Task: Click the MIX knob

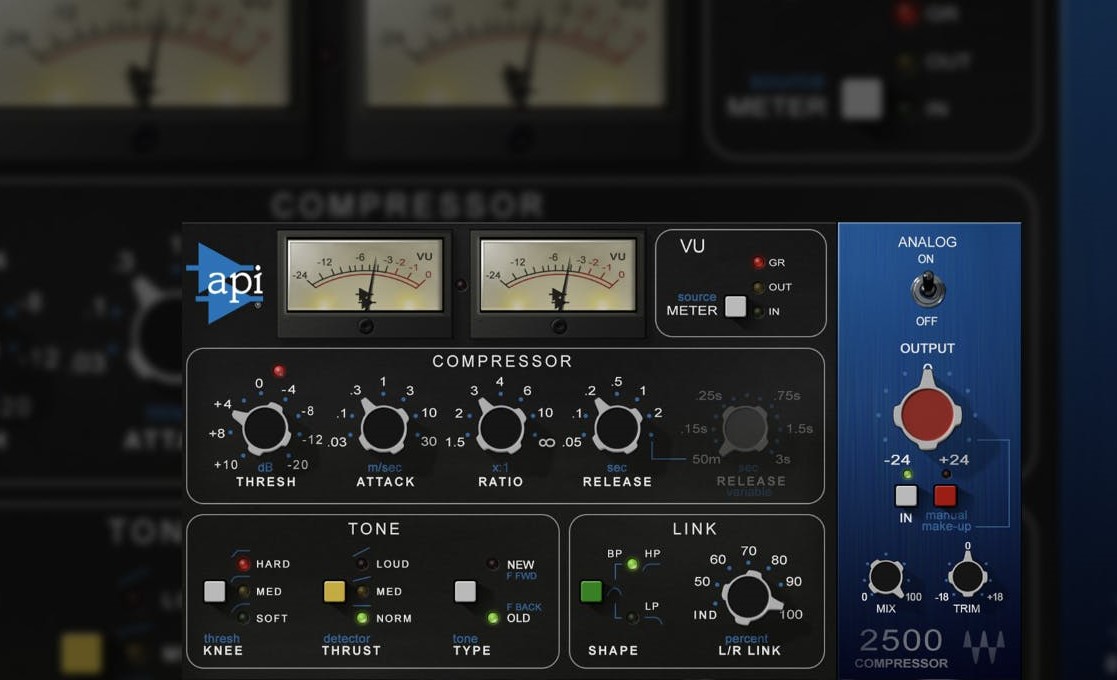Action: click(886, 577)
